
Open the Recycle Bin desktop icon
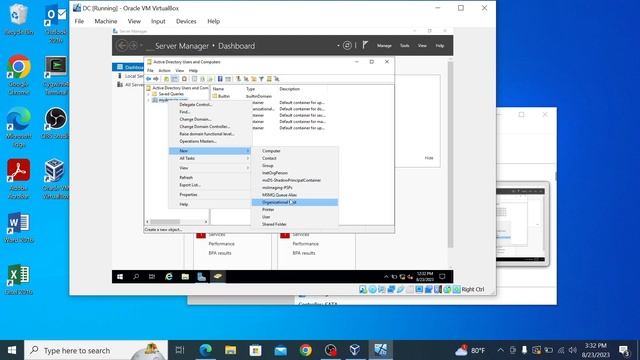click(x=18, y=19)
